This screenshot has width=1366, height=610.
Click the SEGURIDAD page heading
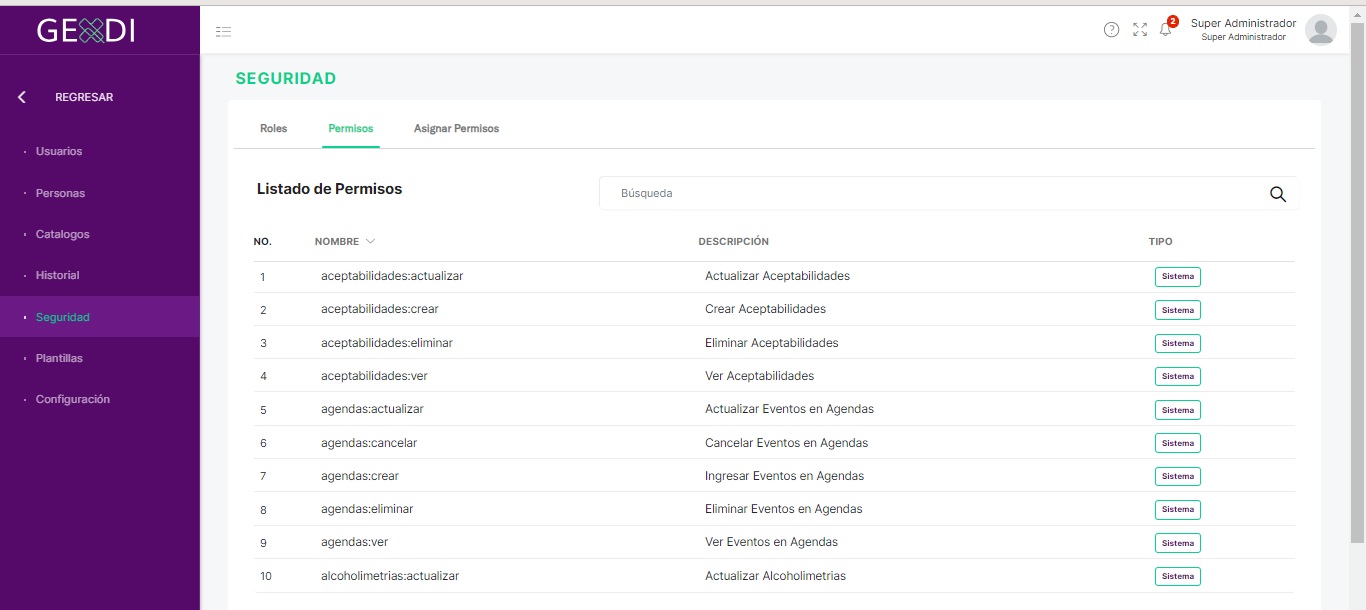286,78
